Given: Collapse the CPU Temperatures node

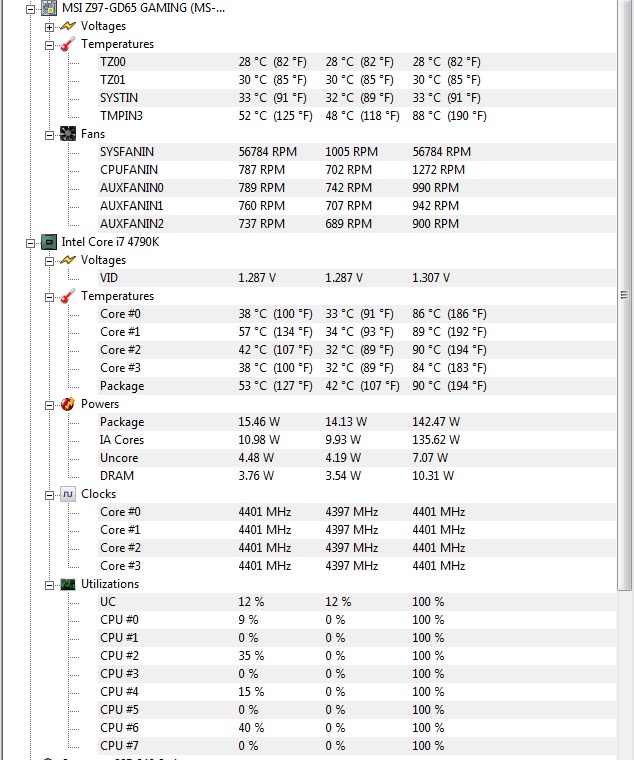Looking at the screenshot, I should (x=49, y=297).
